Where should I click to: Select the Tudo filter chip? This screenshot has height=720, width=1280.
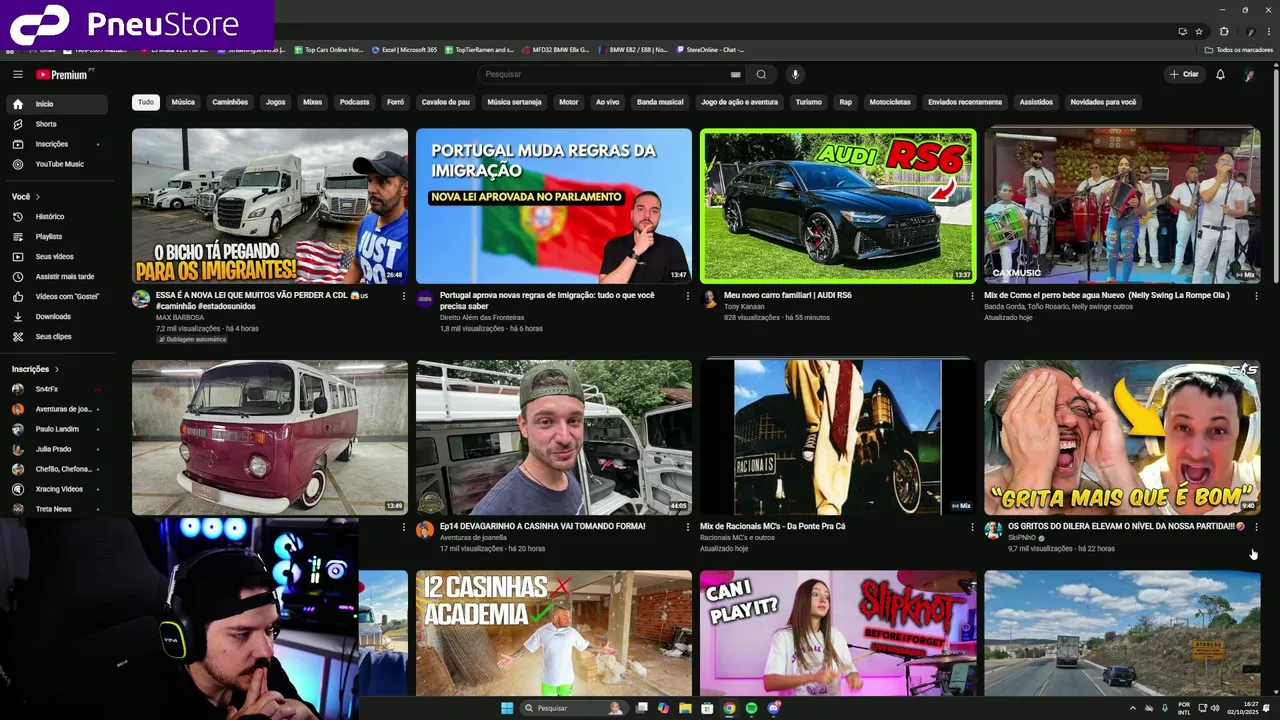(146, 102)
